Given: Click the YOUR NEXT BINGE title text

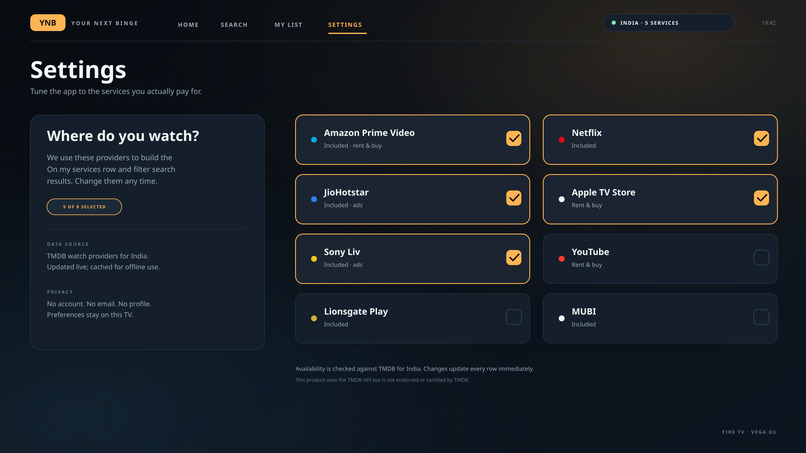Looking at the screenshot, I should point(104,23).
